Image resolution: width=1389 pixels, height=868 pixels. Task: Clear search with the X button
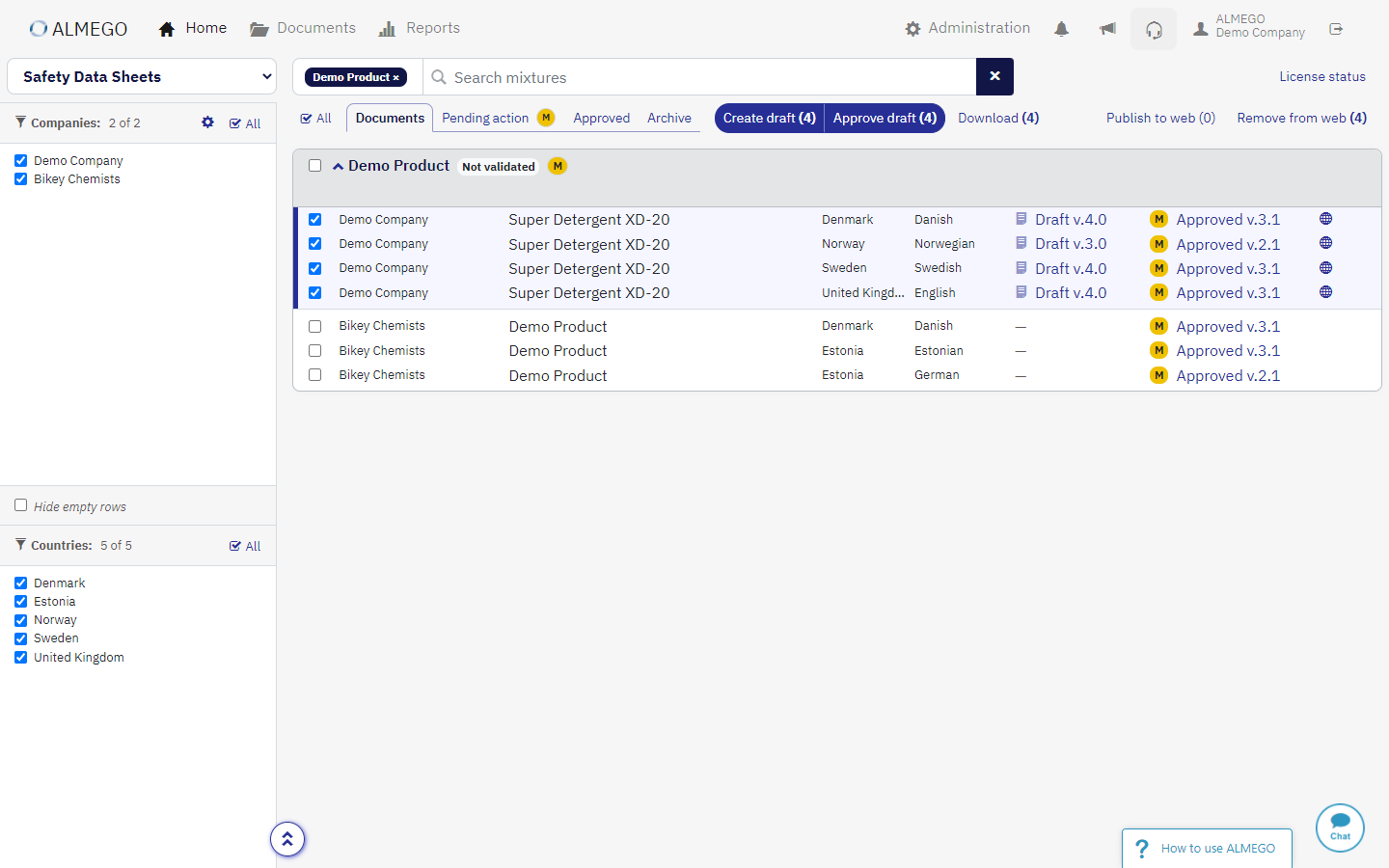[994, 76]
